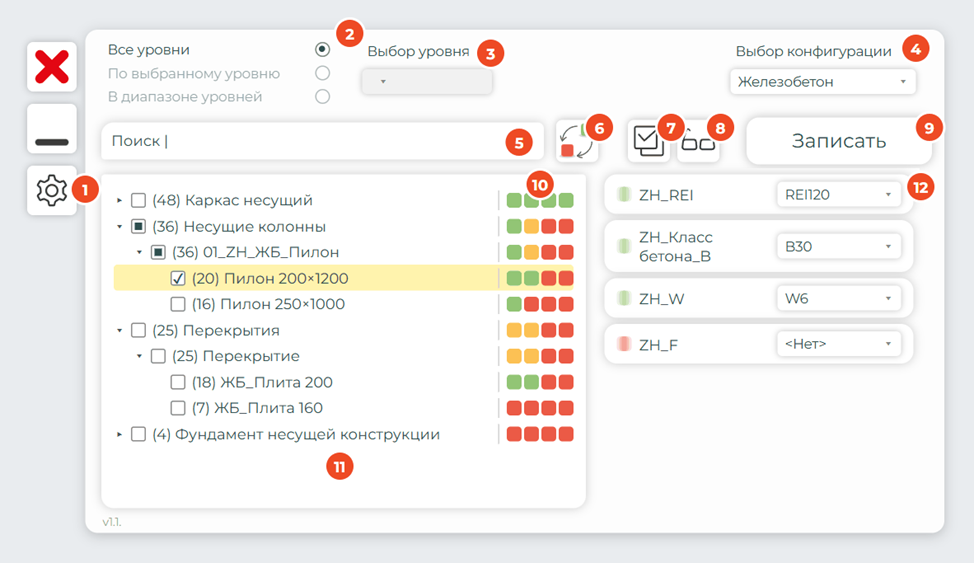Select the (16) Пилон 250×1000 row text
The height and width of the screenshot is (563, 974).
pos(268,304)
